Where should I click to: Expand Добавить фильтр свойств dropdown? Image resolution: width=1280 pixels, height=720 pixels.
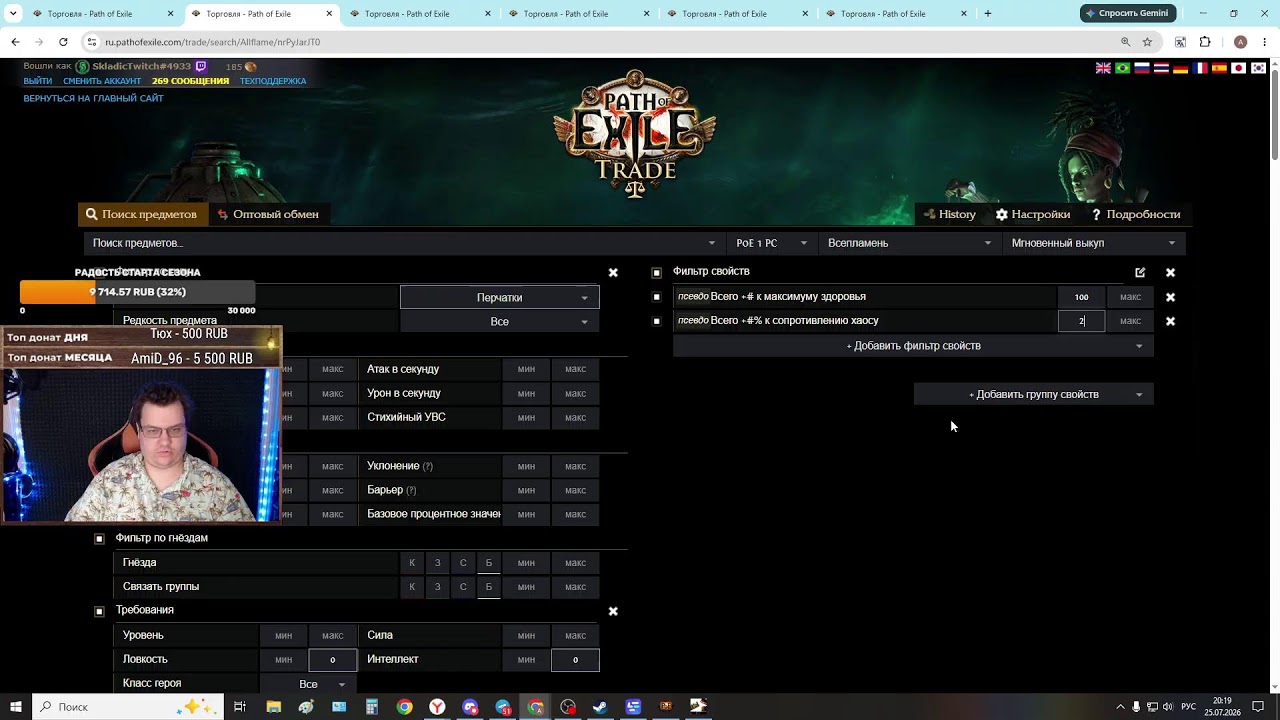(914, 346)
